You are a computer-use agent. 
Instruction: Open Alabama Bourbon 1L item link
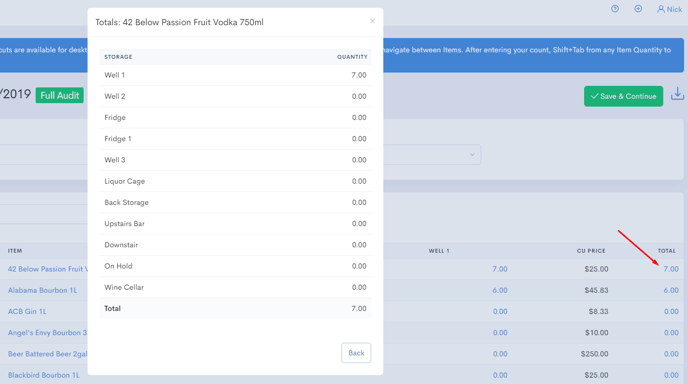[x=42, y=290]
